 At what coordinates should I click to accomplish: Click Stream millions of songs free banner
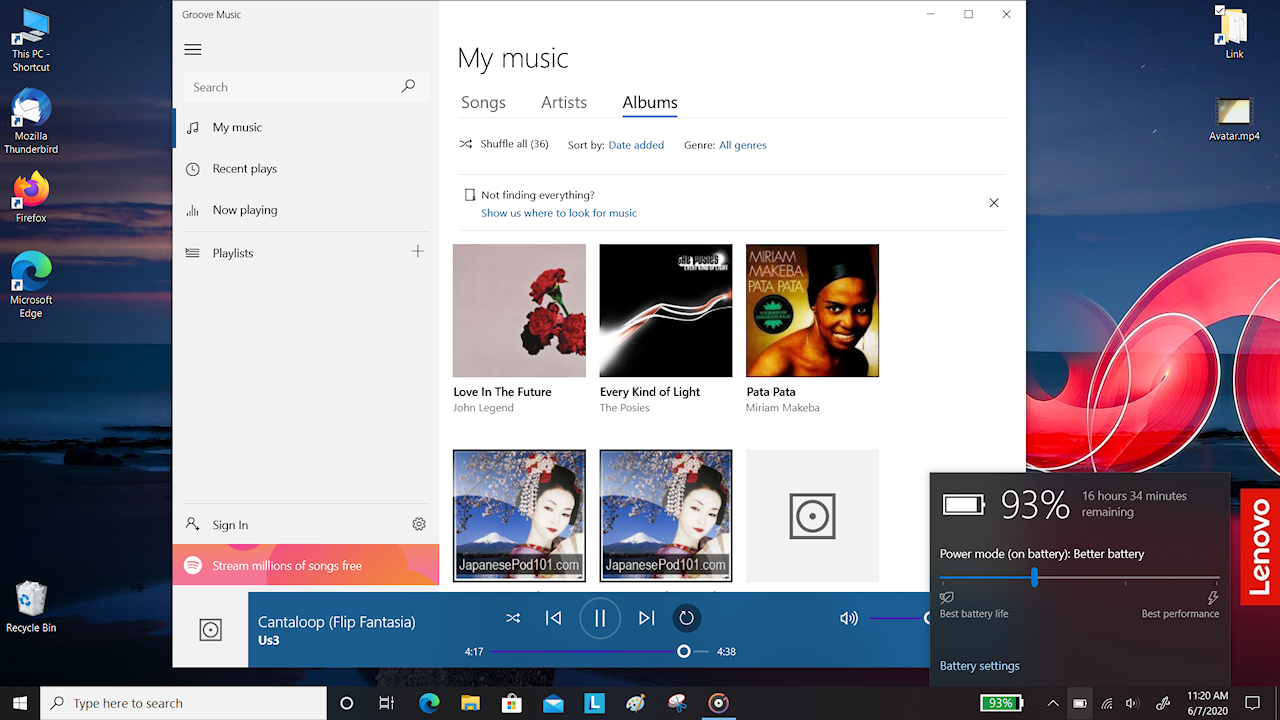tap(306, 565)
